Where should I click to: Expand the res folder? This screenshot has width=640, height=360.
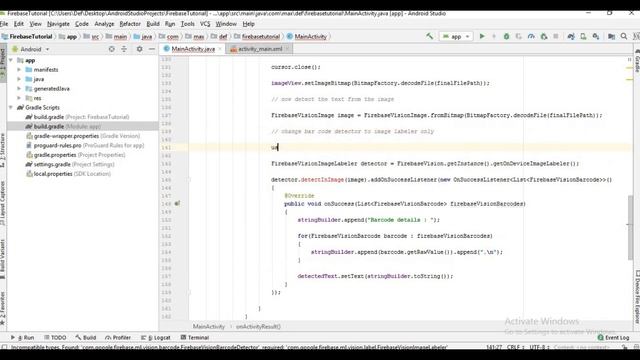click(x=19, y=98)
